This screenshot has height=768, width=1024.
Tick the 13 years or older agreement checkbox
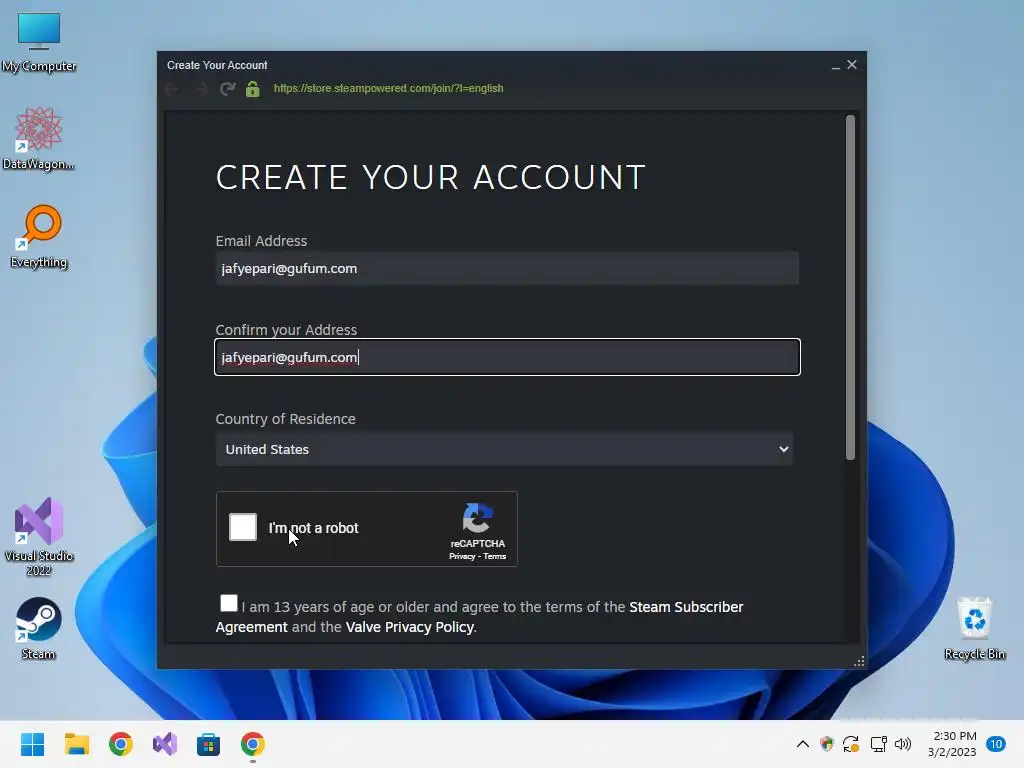click(x=229, y=603)
